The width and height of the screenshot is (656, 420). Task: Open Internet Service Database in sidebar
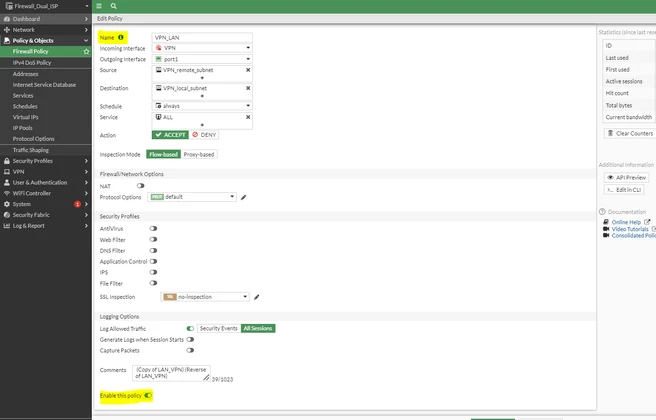click(x=46, y=85)
